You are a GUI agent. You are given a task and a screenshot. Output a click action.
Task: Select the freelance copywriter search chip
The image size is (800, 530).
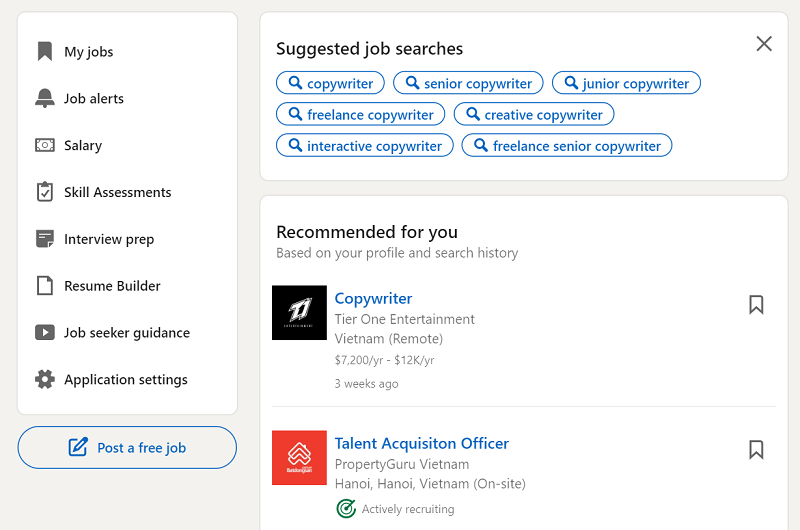360,115
